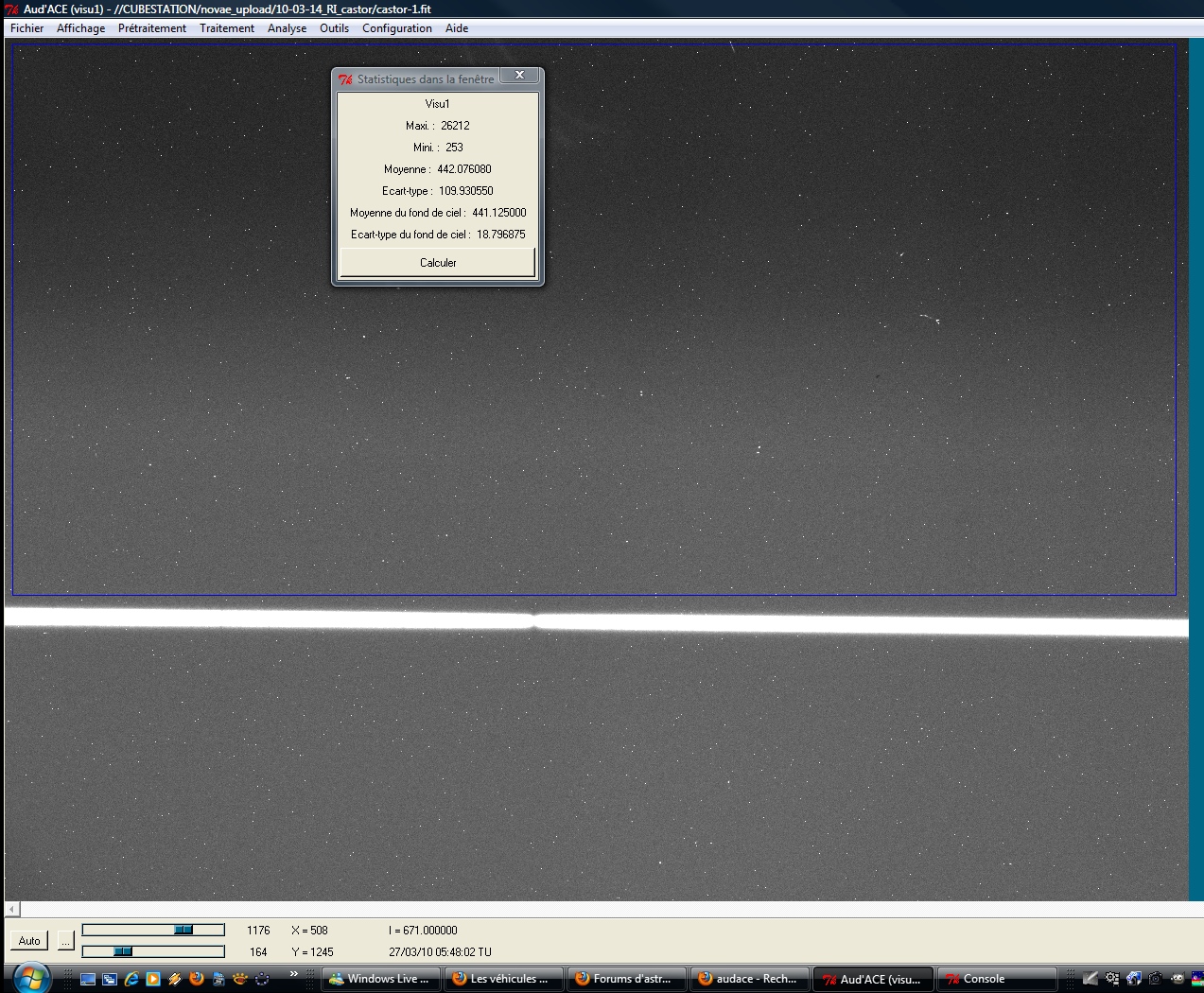Click the date '27/03/10 05:48:02 TU'
The height and width of the screenshot is (993, 1204).
tap(440, 951)
